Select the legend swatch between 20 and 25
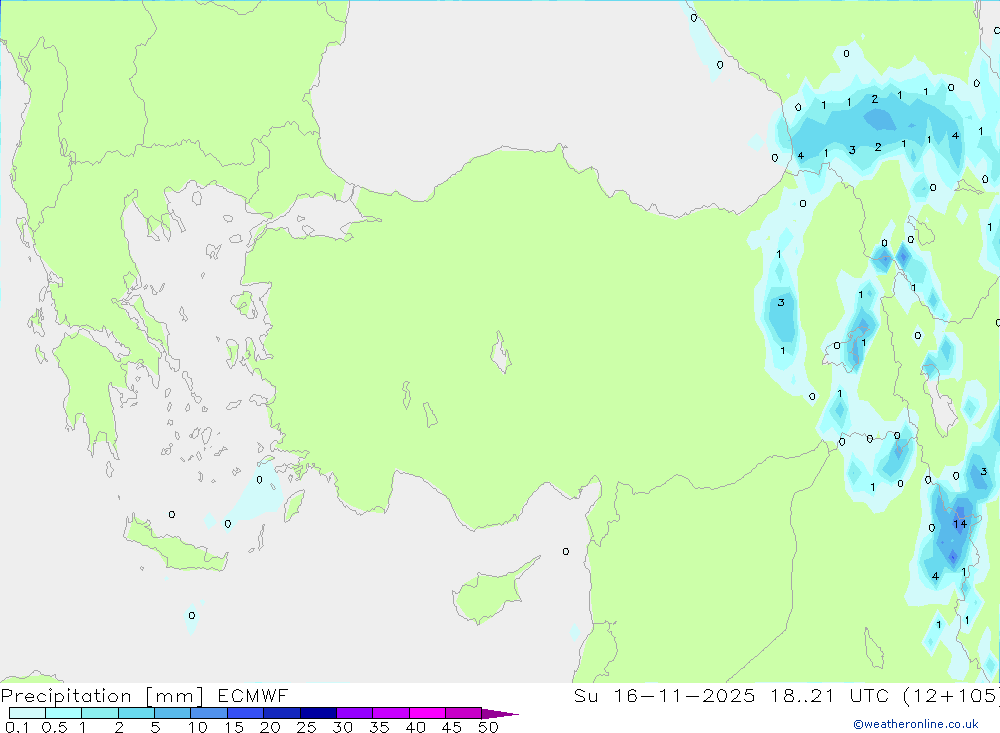The width and height of the screenshot is (1000, 733). point(282,713)
